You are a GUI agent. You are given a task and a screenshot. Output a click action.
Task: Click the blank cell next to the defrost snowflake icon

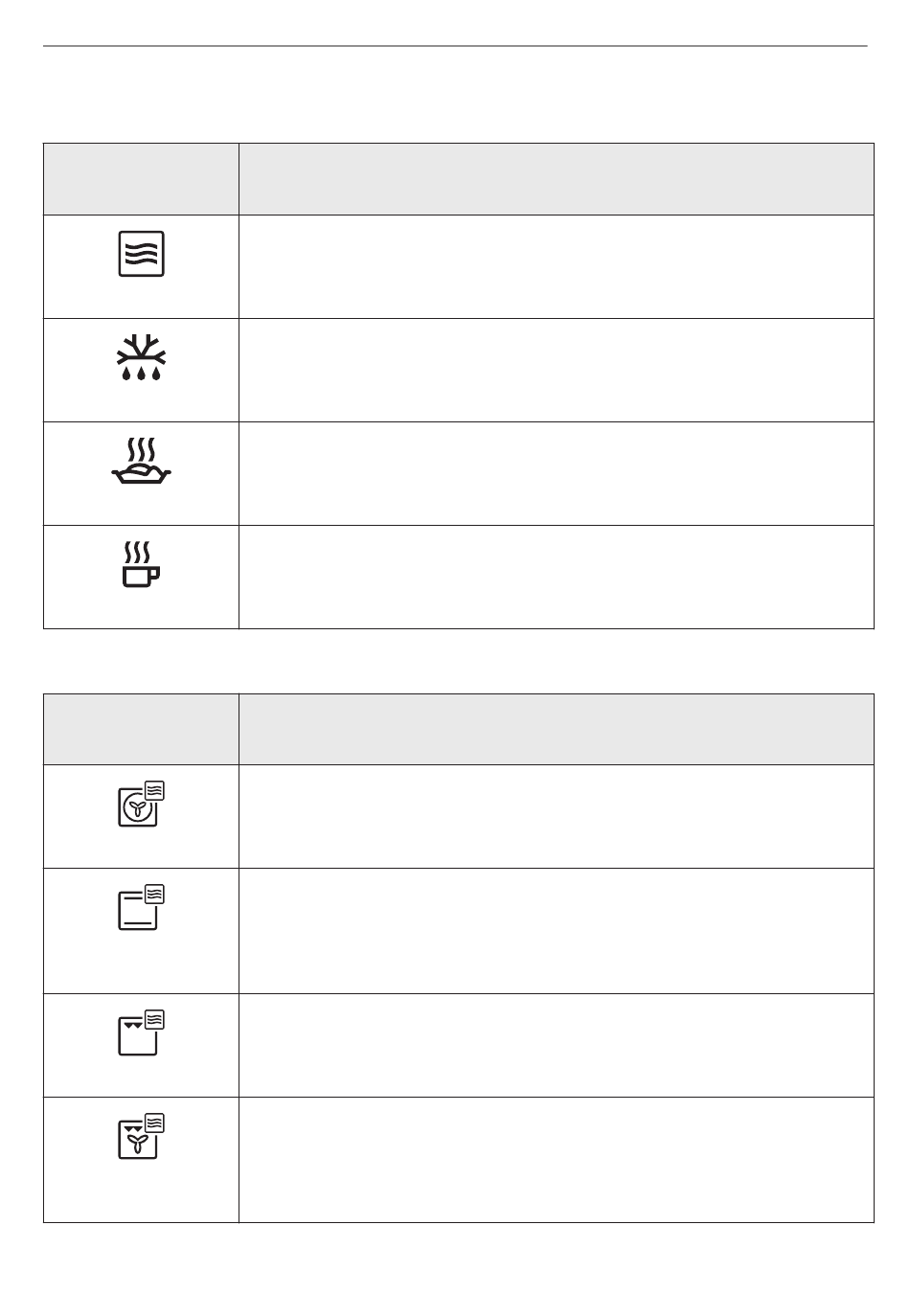coord(557,370)
